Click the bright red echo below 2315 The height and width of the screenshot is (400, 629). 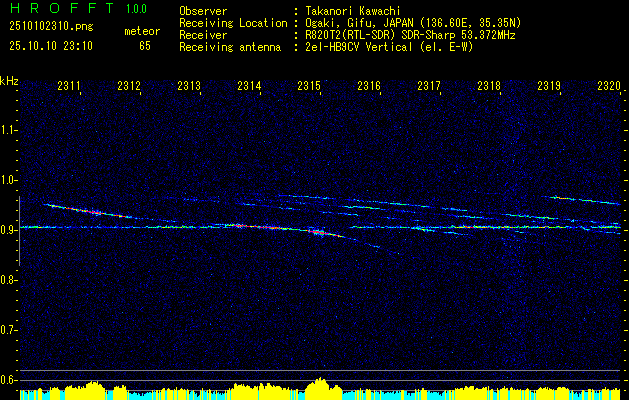click(318, 232)
